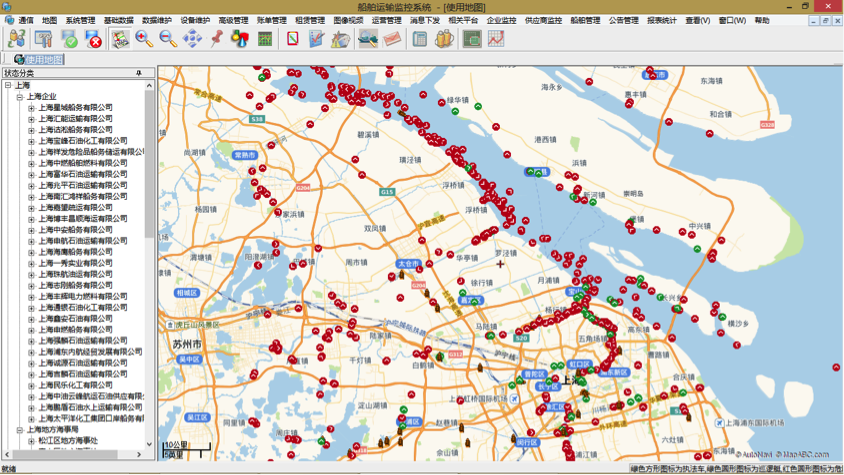Open the green abacus grid icon
Viewport: 844px width, 475px height.
pyautogui.click(x=265, y=39)
